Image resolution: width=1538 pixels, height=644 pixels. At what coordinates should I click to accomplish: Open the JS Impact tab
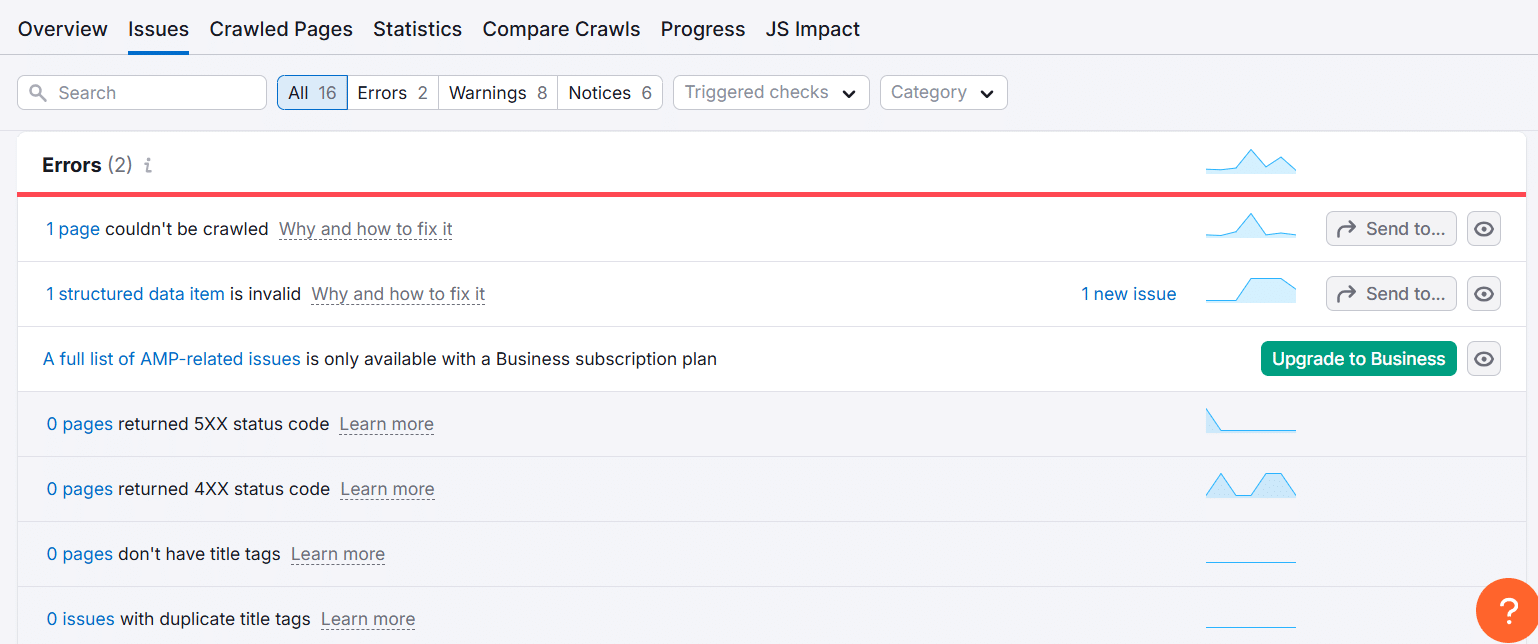[x=812, y=29]
